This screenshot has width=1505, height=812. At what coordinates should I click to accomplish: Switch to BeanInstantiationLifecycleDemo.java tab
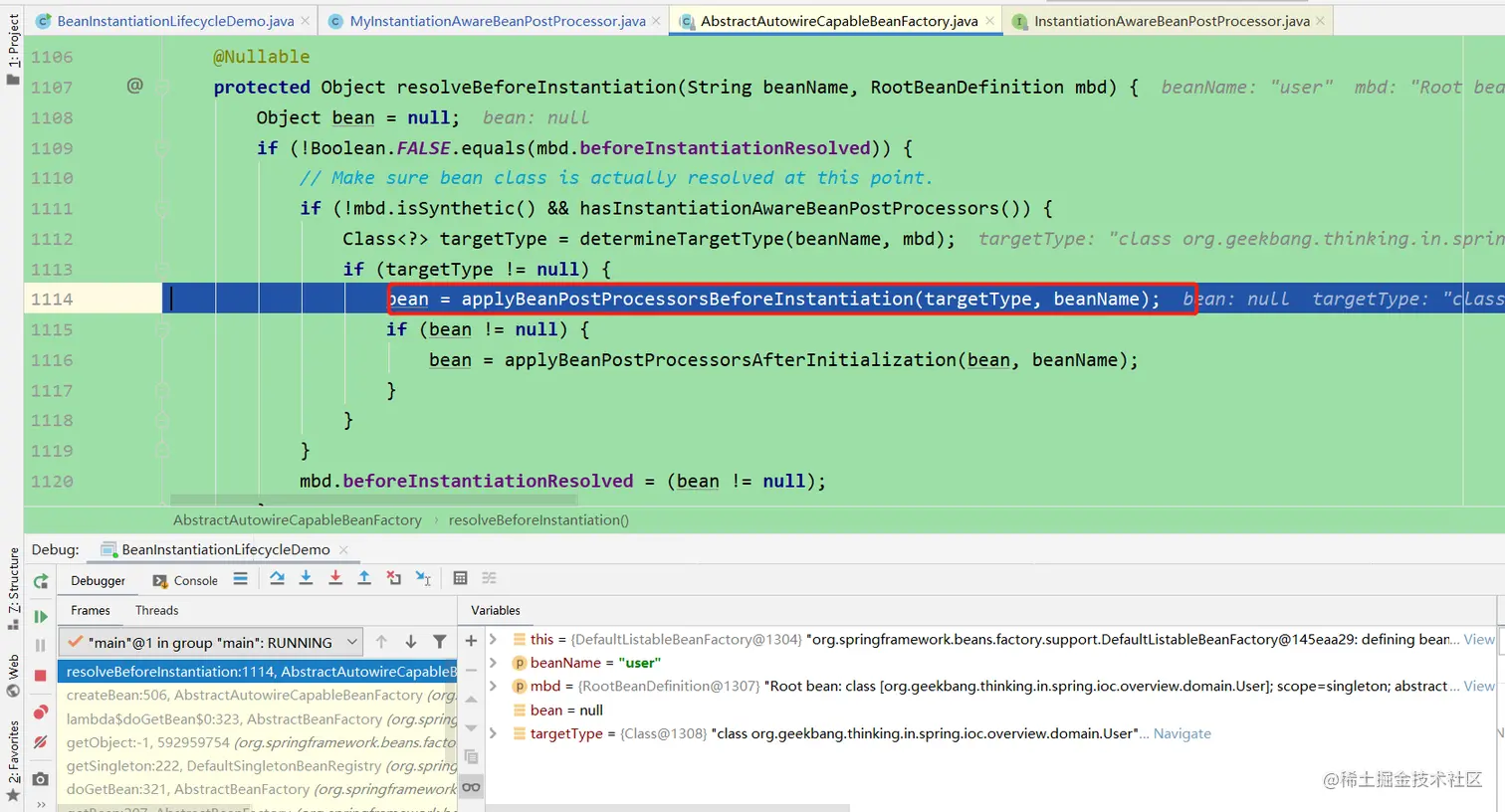pos(175,21)
